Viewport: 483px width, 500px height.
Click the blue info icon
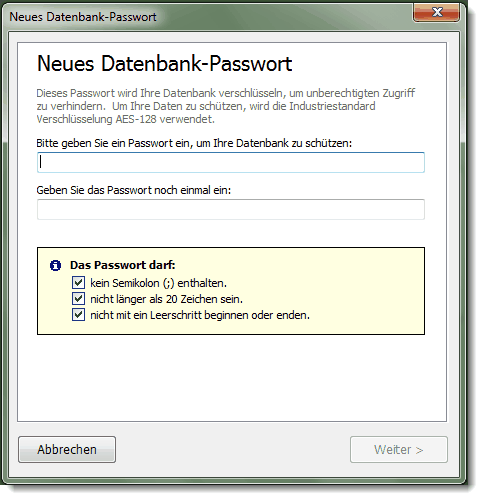click(x=55, y=266)
